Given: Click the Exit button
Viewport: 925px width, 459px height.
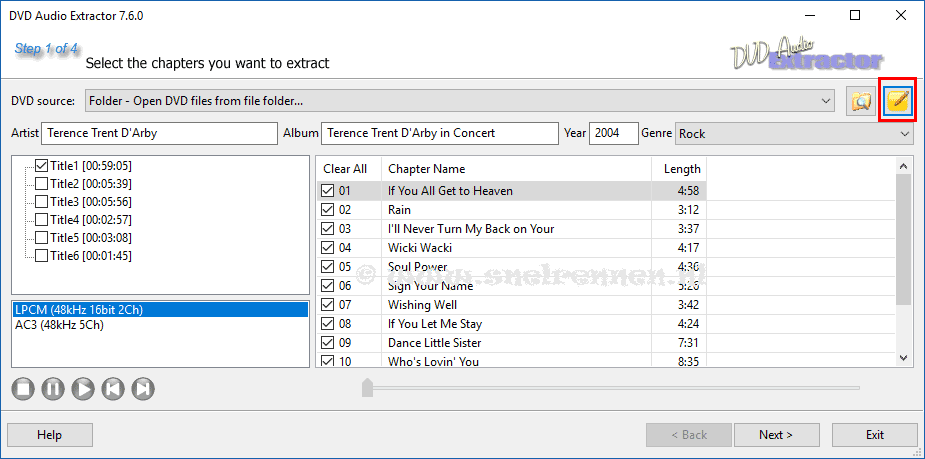Looking at the screenshot, I should 875,435.
